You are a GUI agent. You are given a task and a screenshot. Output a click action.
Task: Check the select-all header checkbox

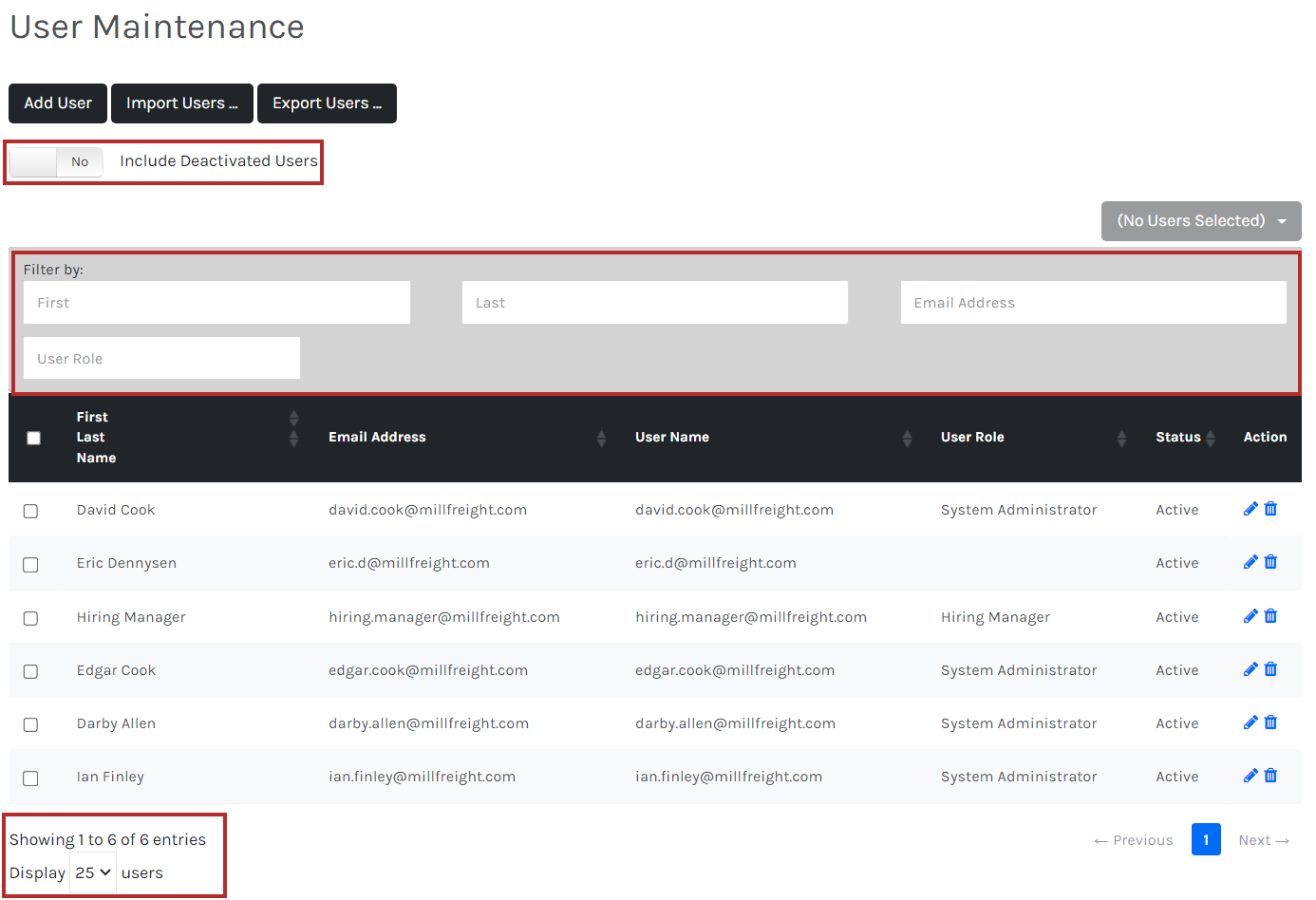click(34, 438)
